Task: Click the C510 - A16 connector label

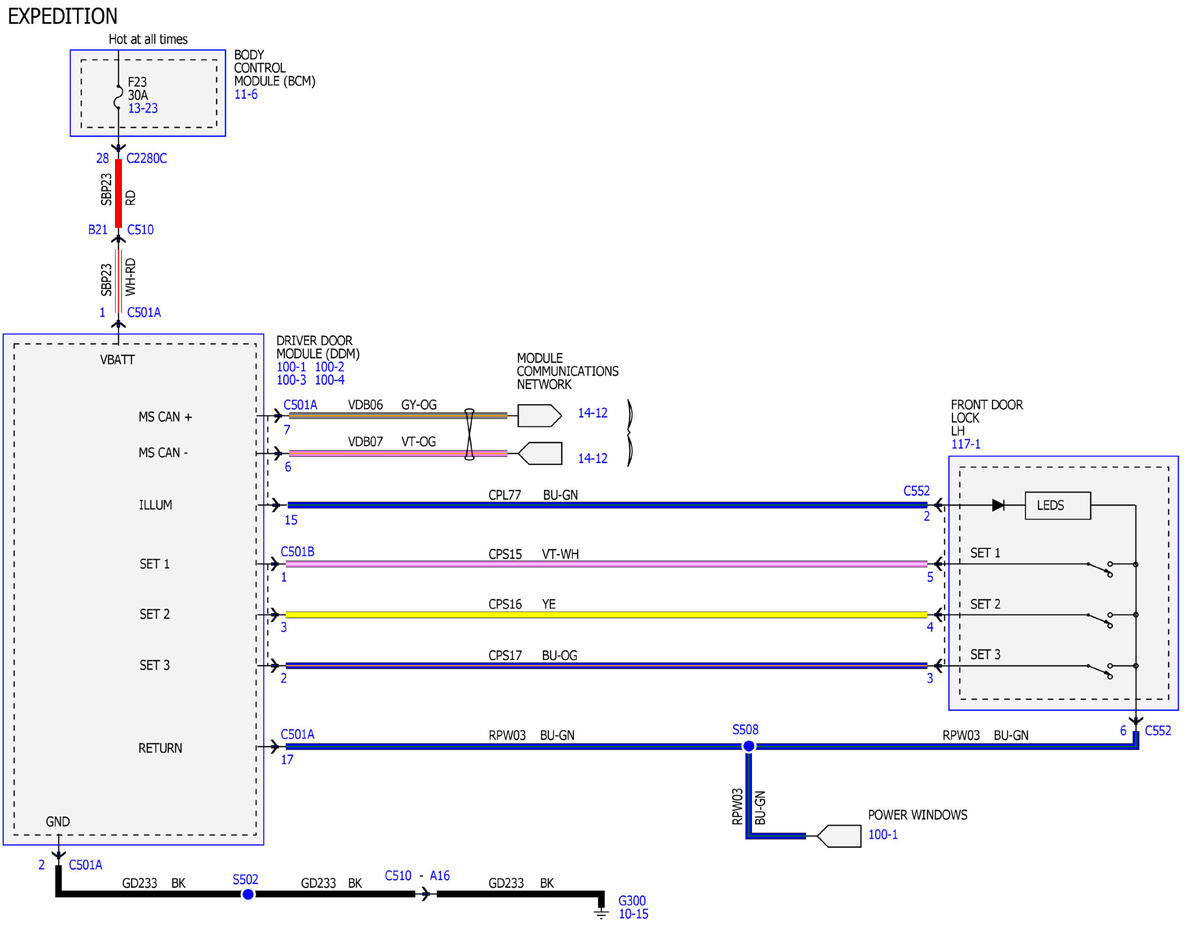Action: (418, 875)
